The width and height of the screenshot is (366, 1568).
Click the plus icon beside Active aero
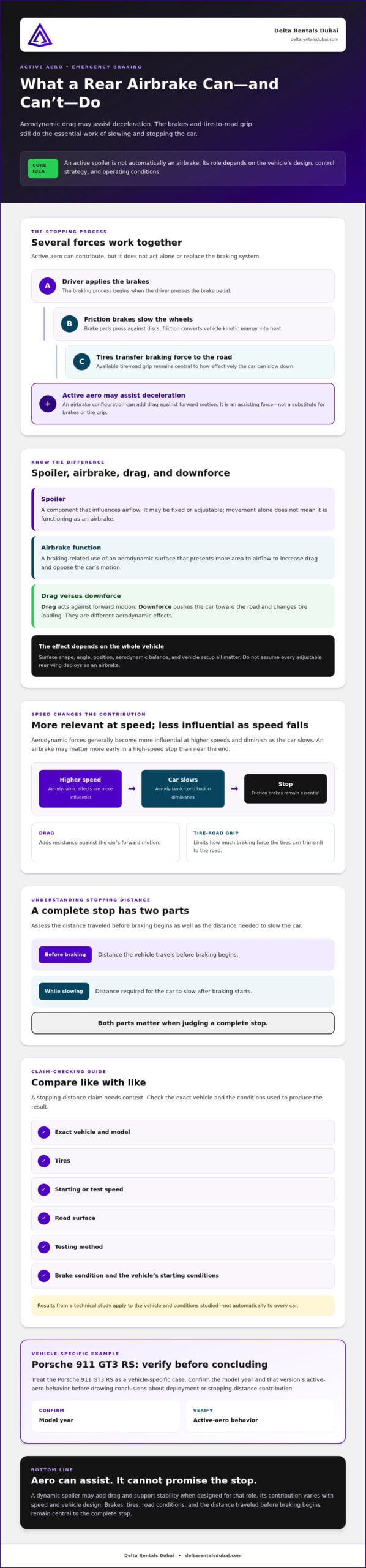48,404
